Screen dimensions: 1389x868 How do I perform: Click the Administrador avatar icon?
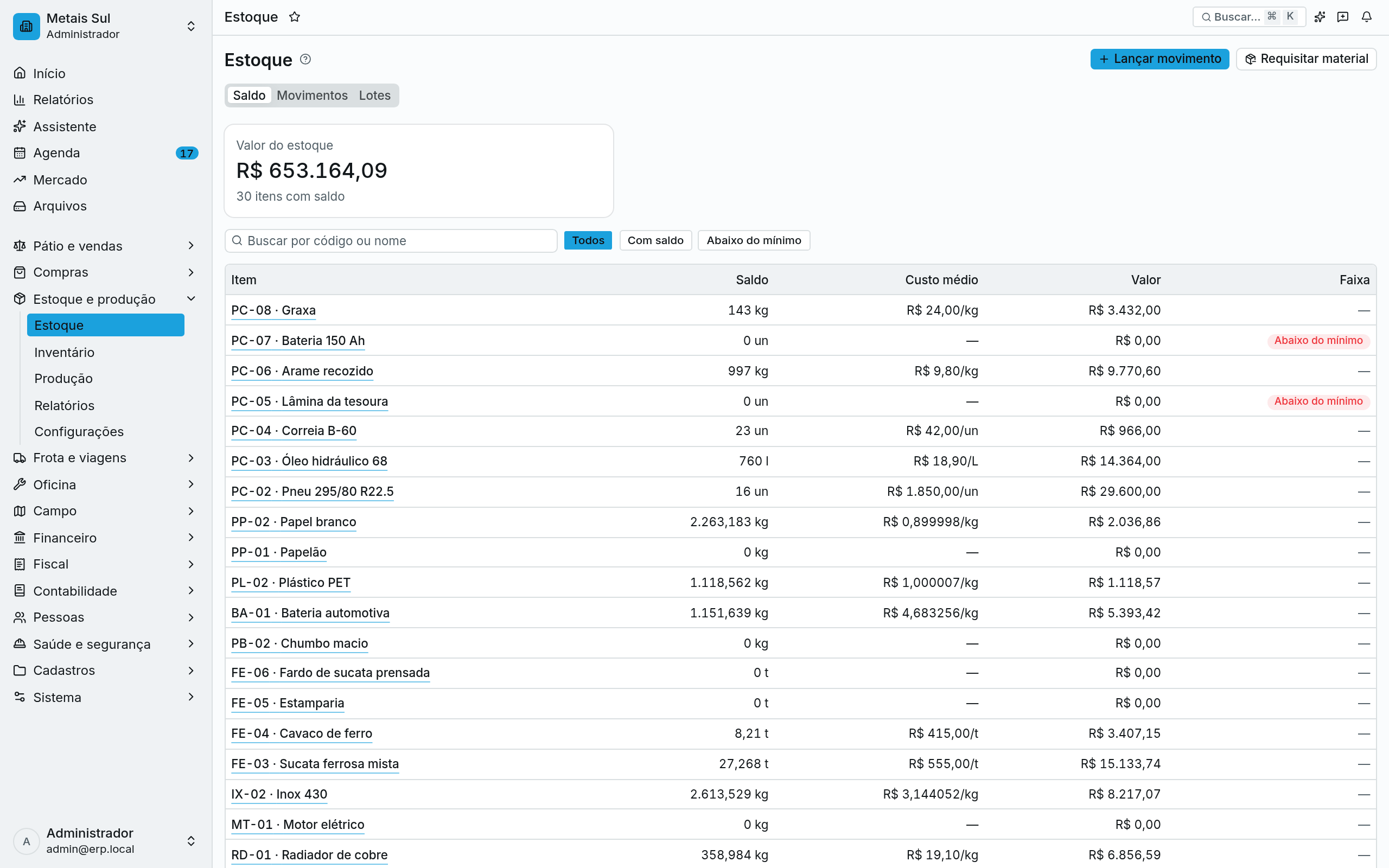[27, 841]
